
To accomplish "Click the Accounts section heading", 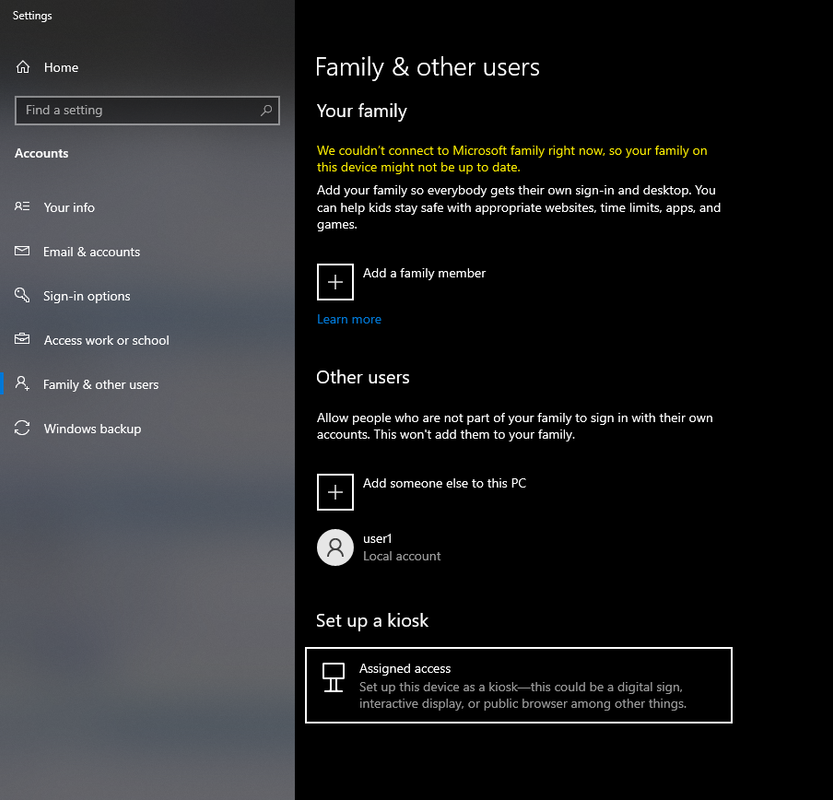I will point(41,153).
